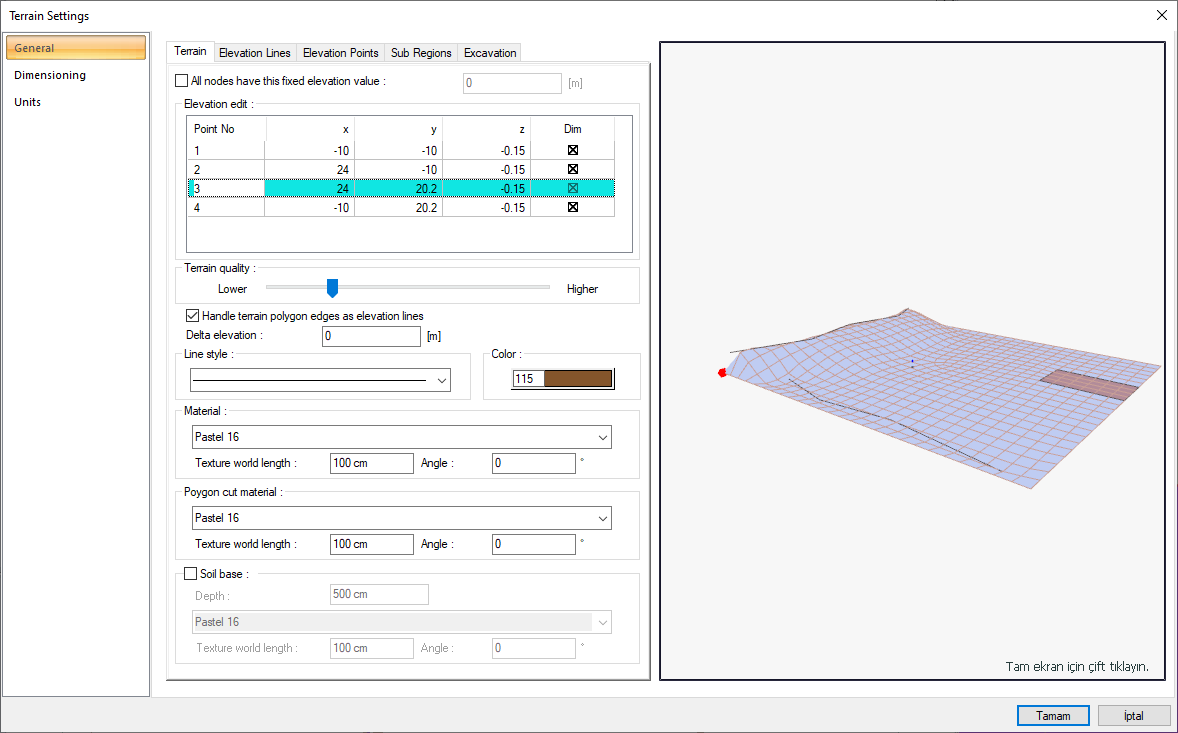1178x733 pixels.
Task: Toggle Dim checkbox for point 1
Action: click(573, 150)
